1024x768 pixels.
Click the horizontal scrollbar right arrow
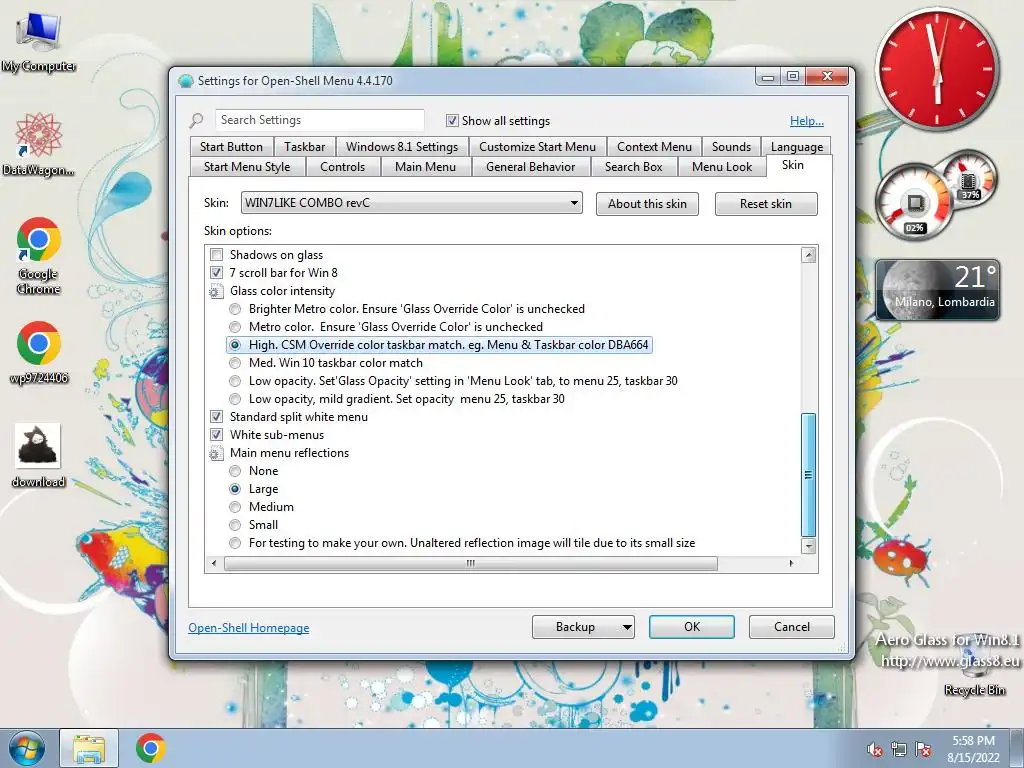point(792,563)
